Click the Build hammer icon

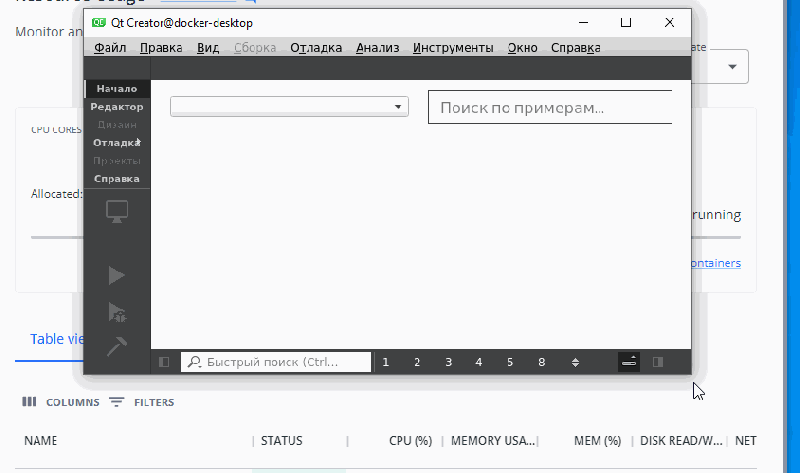pos(117,346)
